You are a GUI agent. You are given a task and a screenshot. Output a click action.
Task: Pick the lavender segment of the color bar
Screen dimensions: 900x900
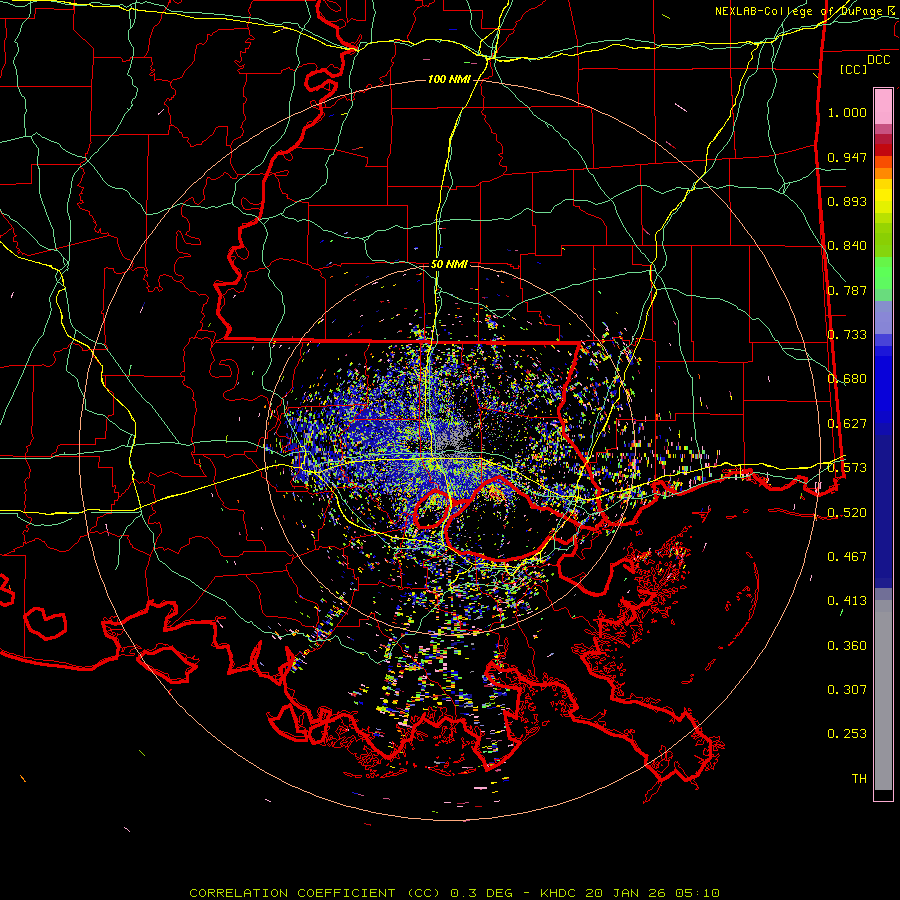pyautogui.click(x=883, y=317)
